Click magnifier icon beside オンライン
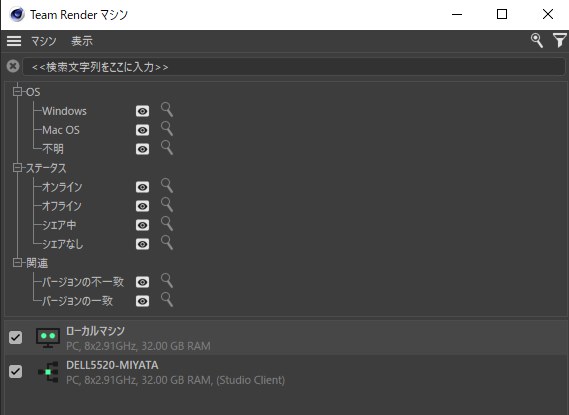The height and width of the screenshot is (415, 569). 167,186
